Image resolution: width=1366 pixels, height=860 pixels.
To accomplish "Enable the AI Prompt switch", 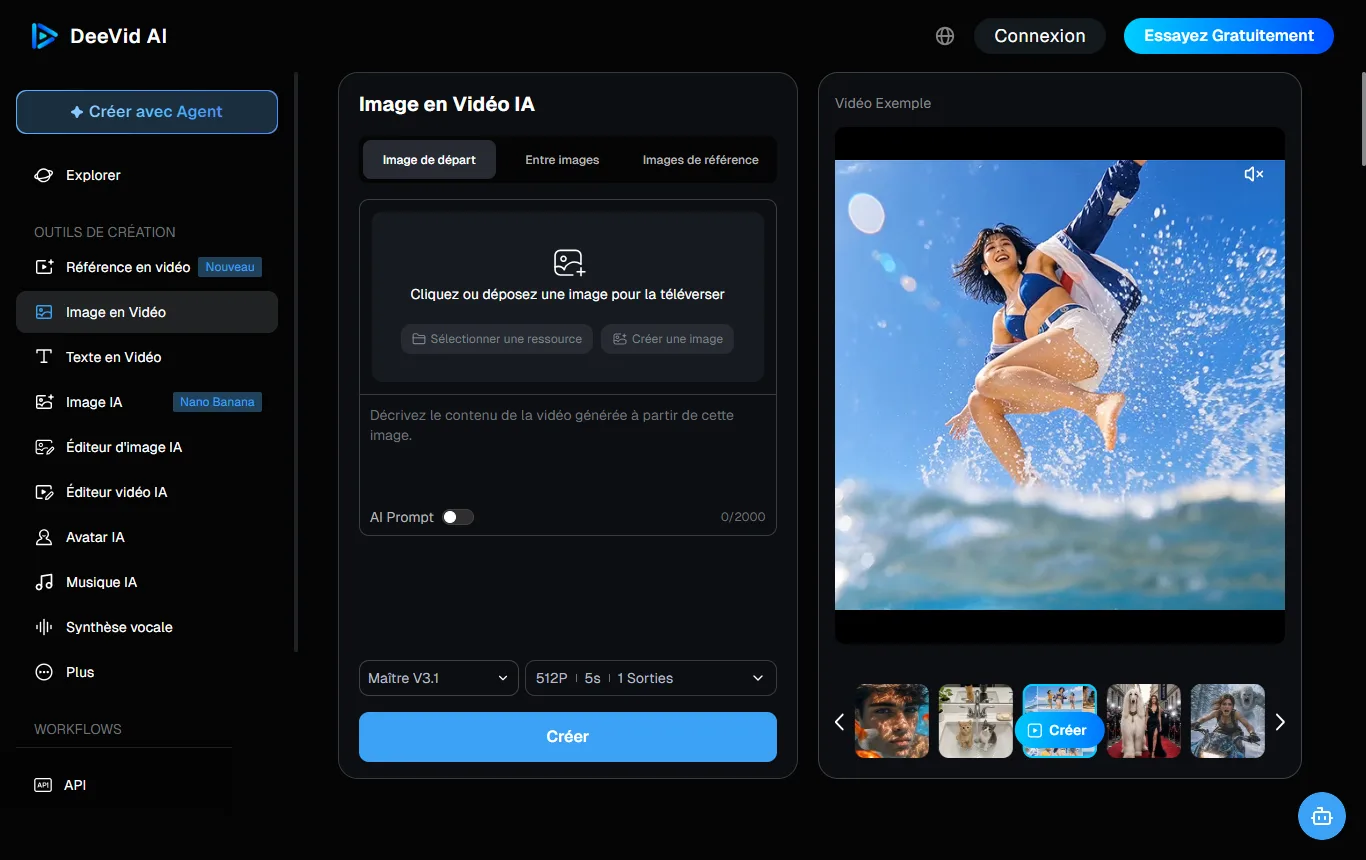I will pos(458,517).
